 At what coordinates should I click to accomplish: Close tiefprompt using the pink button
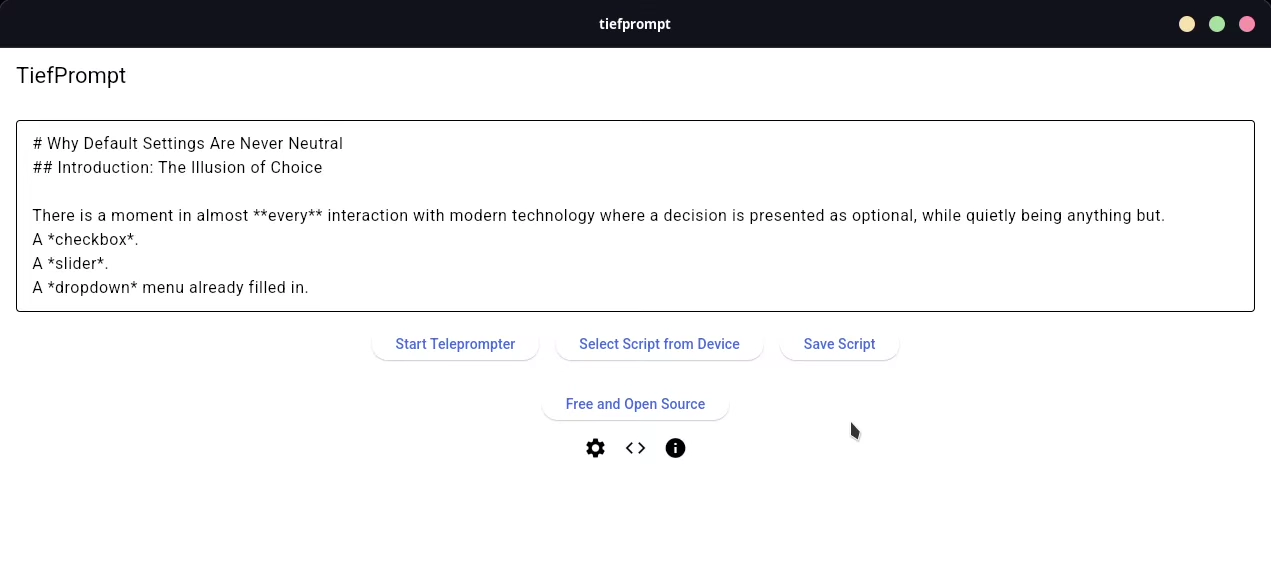(x=1247, y=24)
